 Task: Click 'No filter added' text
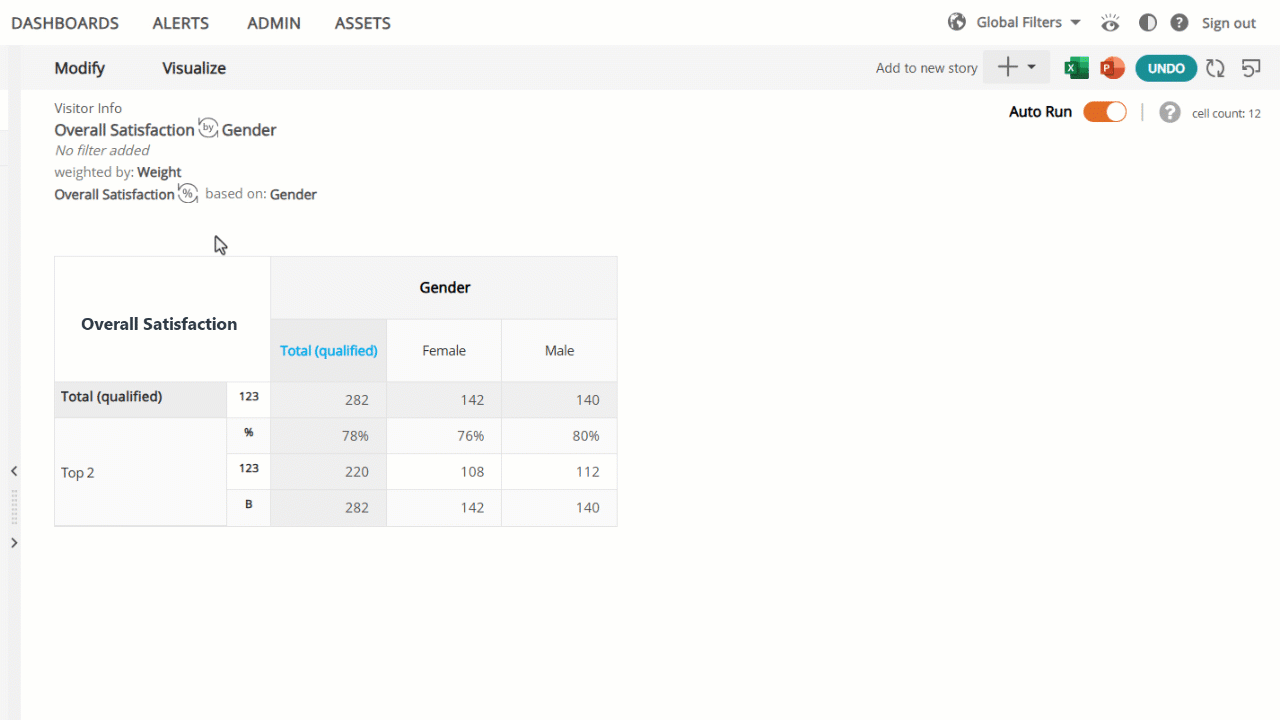[102, 150]
